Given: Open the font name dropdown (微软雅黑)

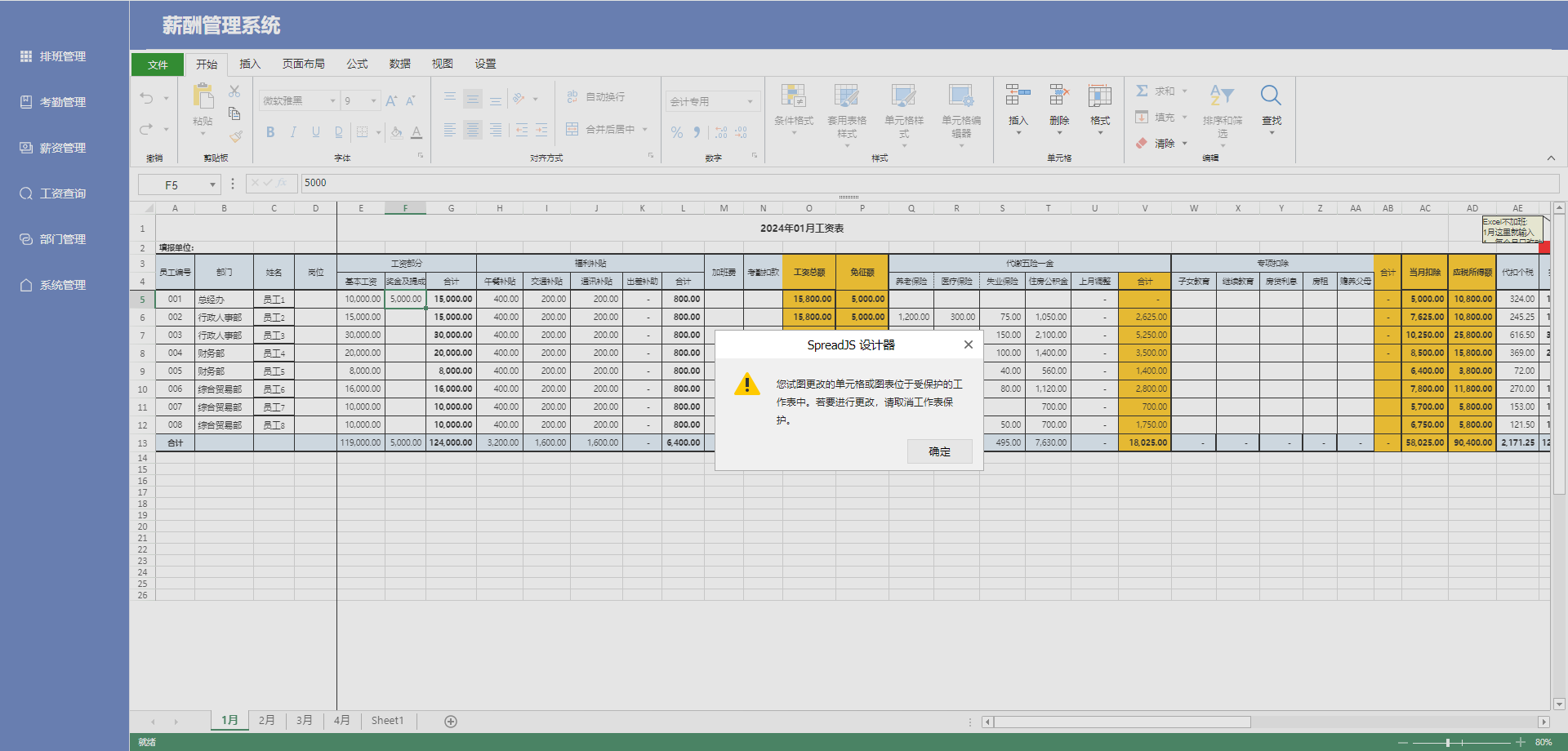Looking at the screenshot, I should (x=332, y=100).
